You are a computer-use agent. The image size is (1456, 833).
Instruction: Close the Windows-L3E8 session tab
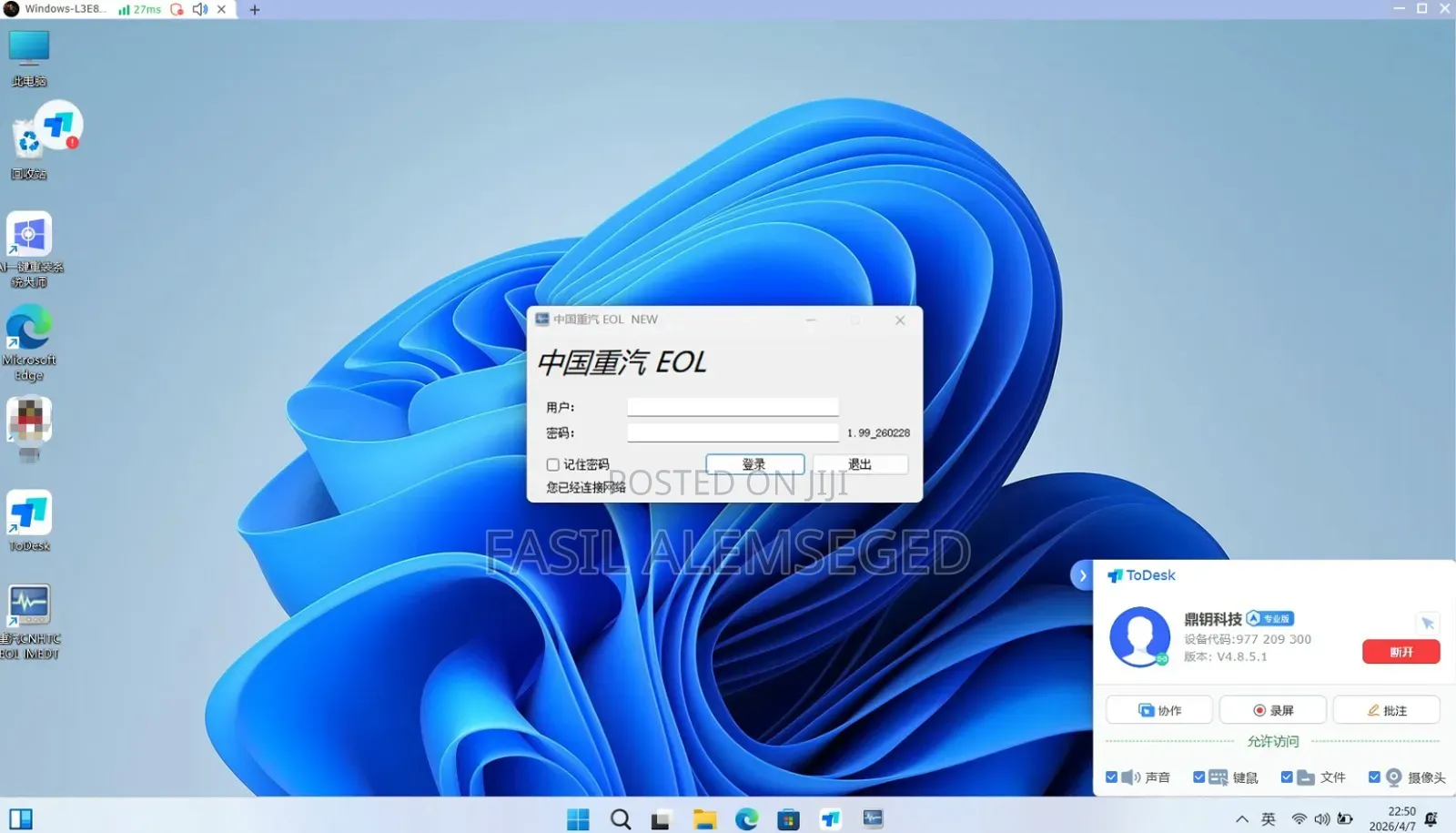221,9
